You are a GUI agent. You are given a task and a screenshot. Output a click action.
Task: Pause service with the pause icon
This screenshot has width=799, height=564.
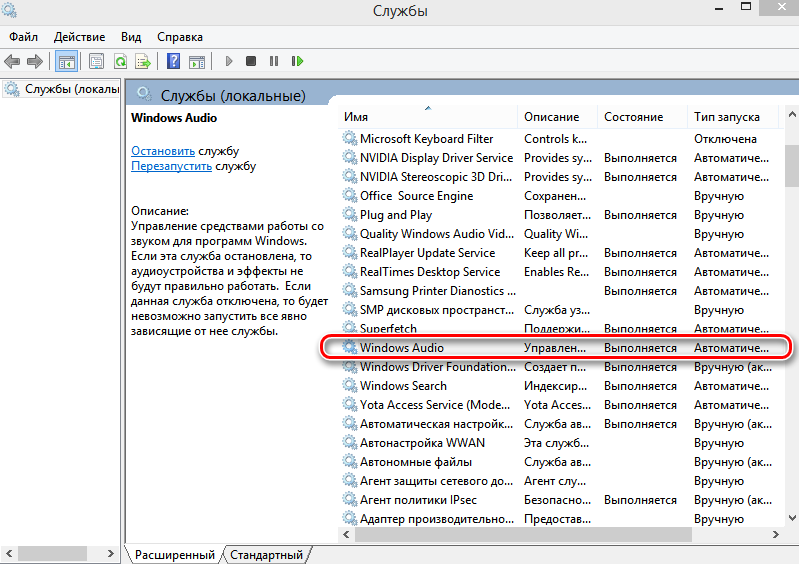(274, 61)
